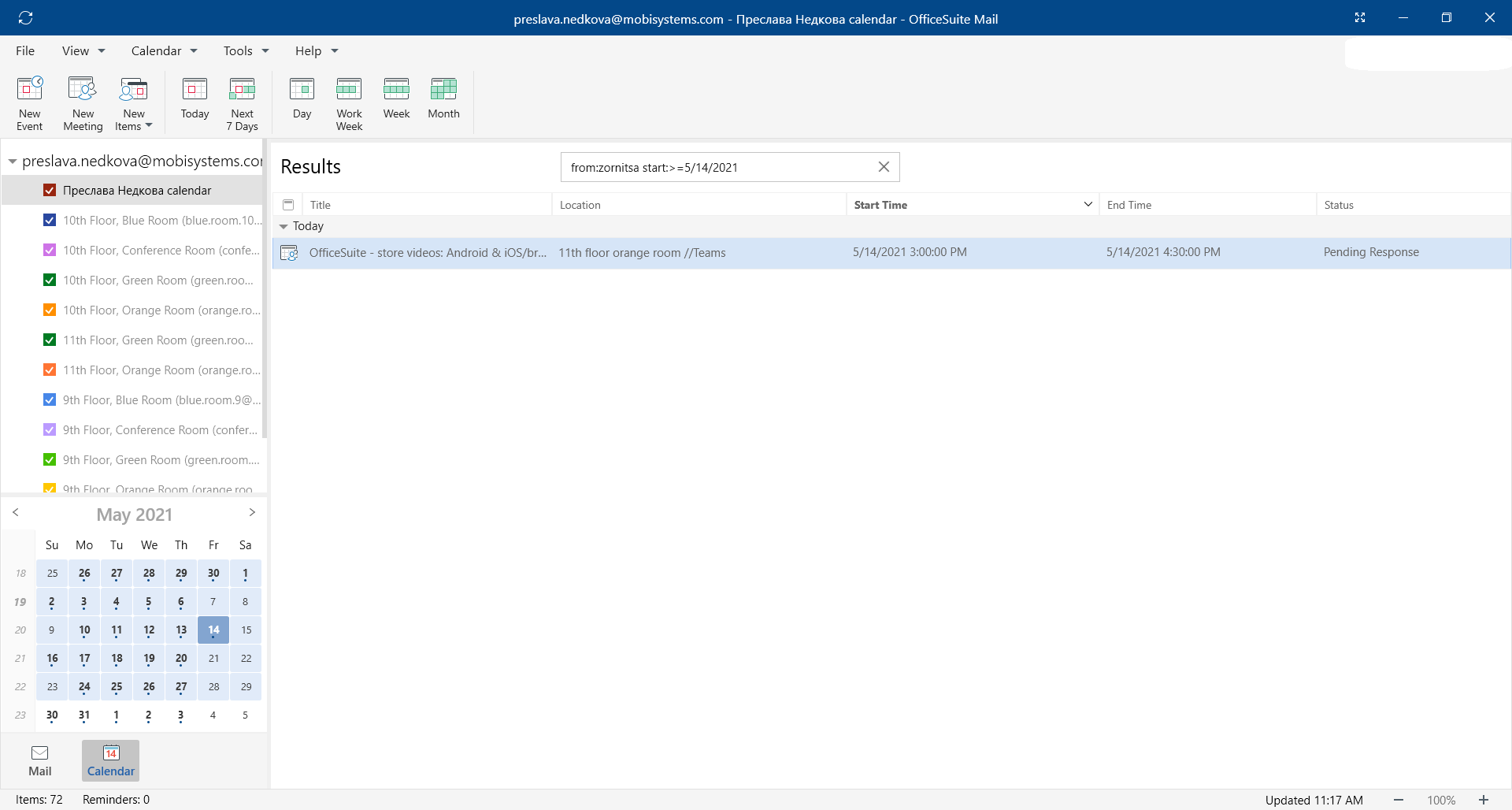The image size is (1512, 810).
Task: Toggle 10th Floor, Green Room checkbox
Action: (50, 281)
